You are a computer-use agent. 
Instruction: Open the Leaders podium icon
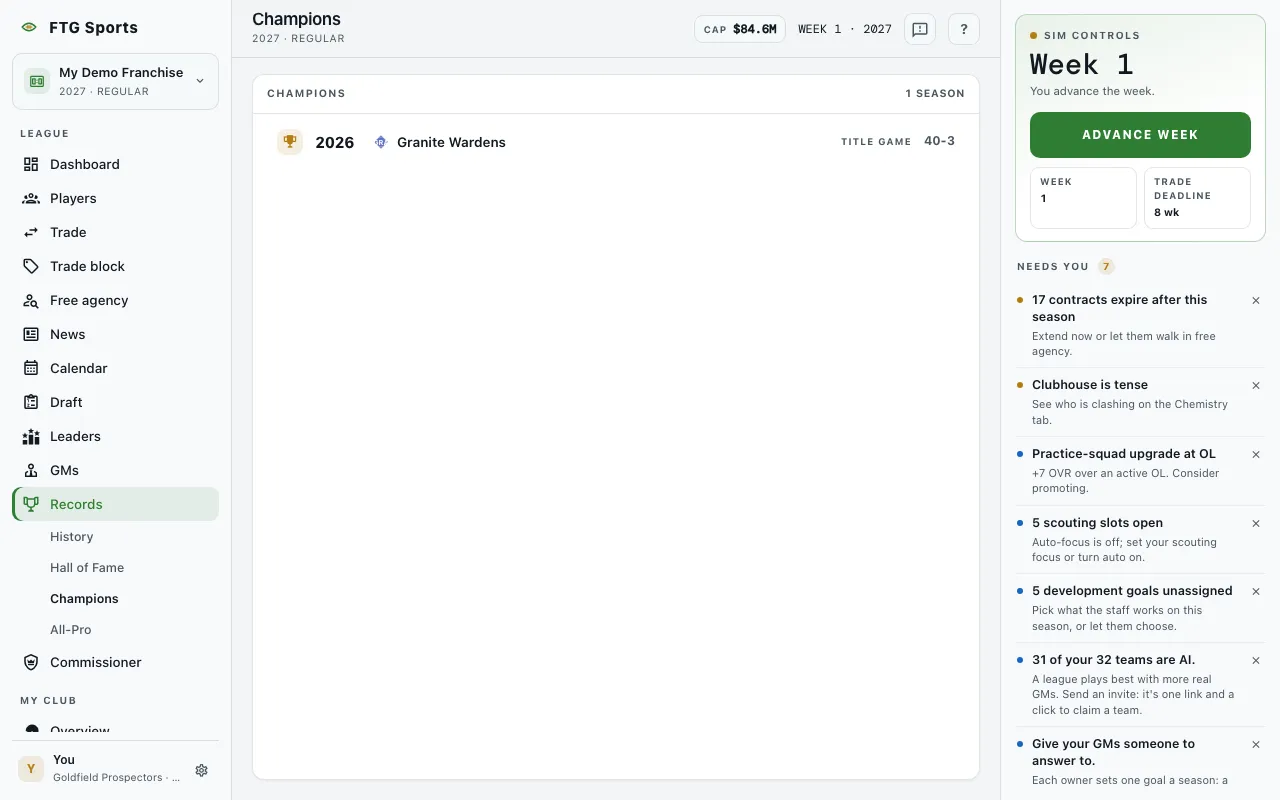(x=31, y=436)
